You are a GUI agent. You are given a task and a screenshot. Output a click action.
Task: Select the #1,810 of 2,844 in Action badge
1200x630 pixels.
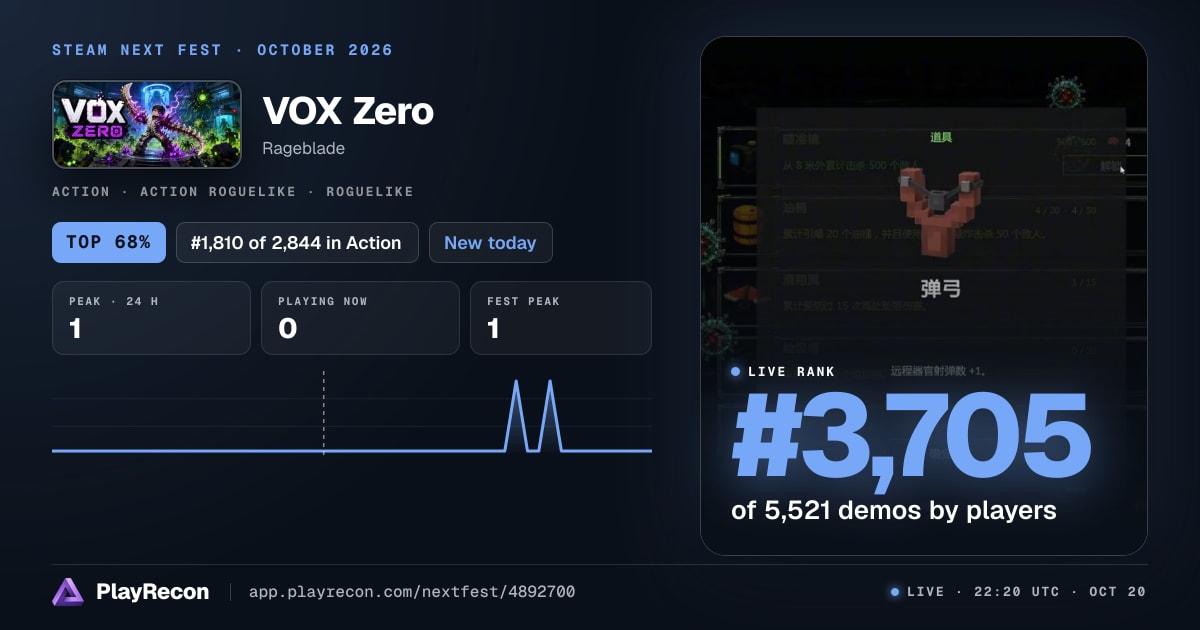(x=297, y=242)
